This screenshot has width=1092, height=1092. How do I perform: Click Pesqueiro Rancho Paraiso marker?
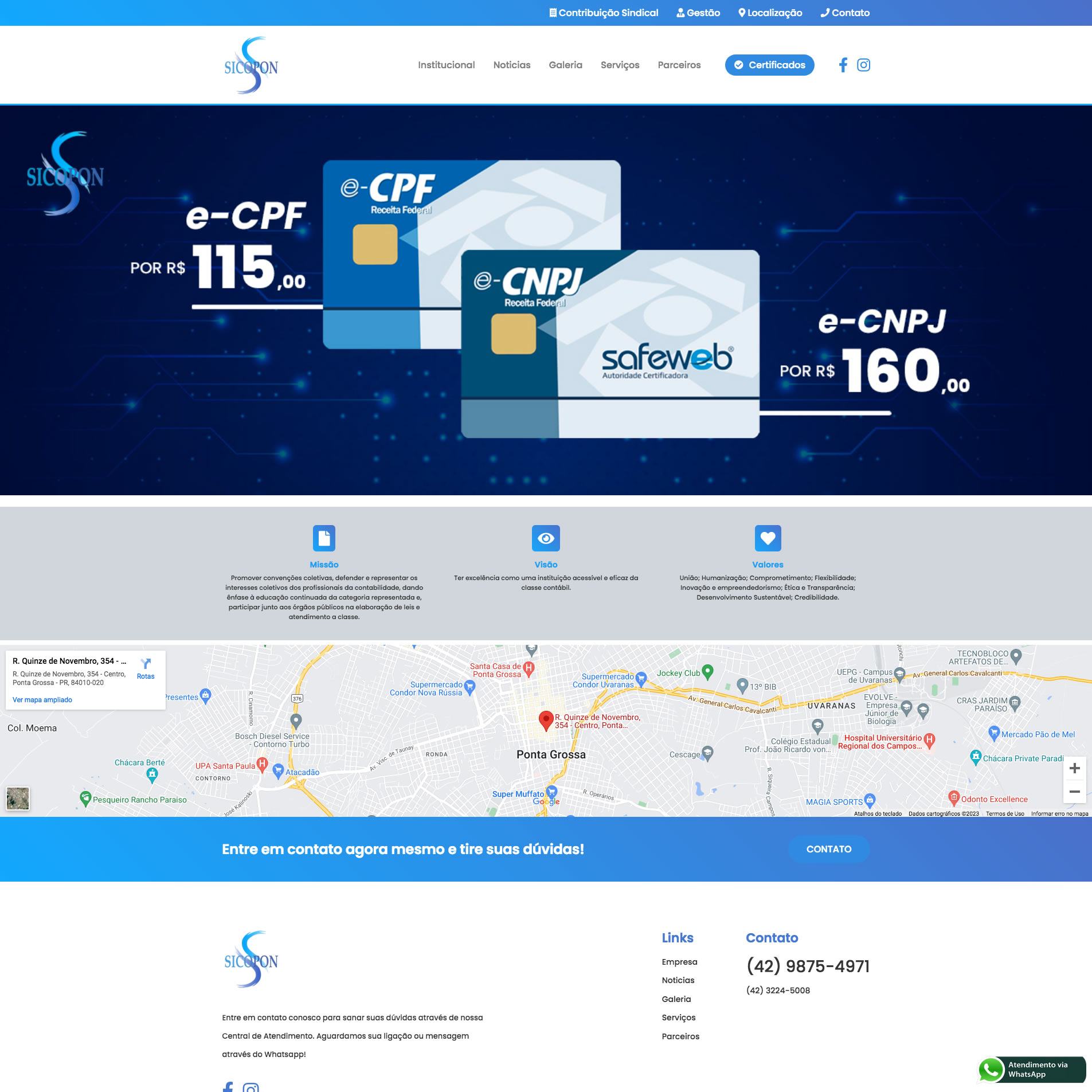coord(85,798)
